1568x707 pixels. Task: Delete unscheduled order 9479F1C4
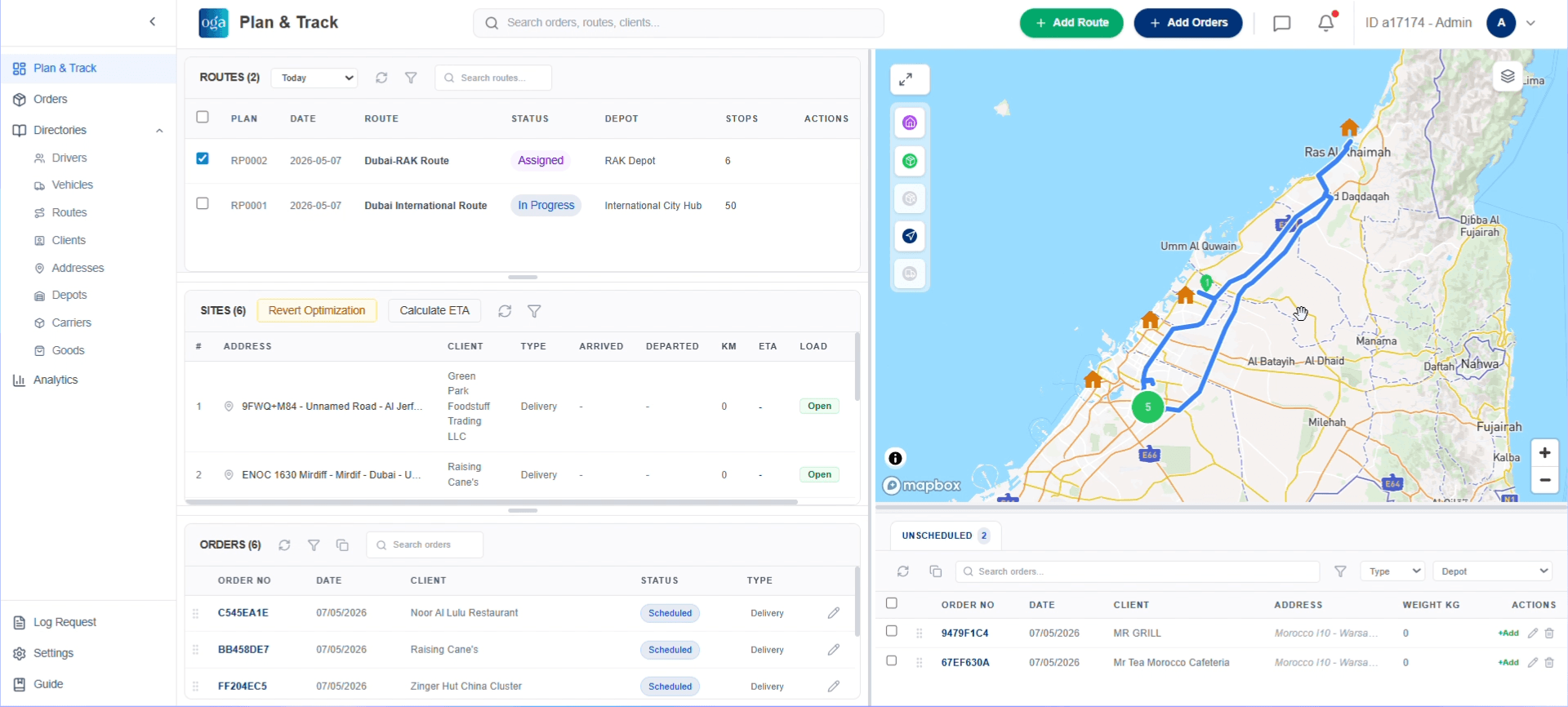1549,634
